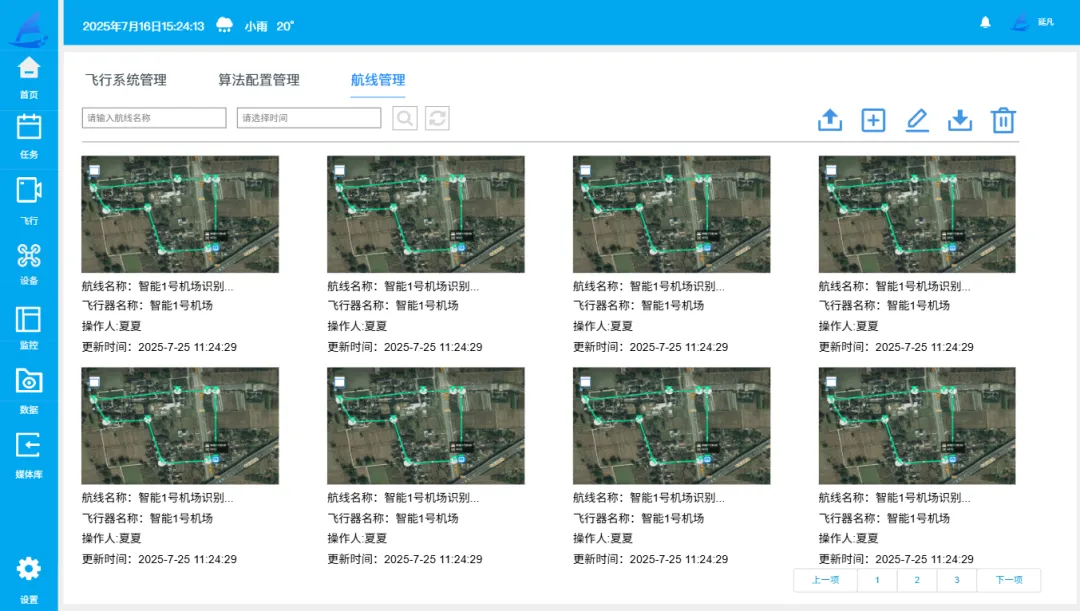
Task: Open 设备 drone icon in sidebar
Action: [x=29, y=265]
